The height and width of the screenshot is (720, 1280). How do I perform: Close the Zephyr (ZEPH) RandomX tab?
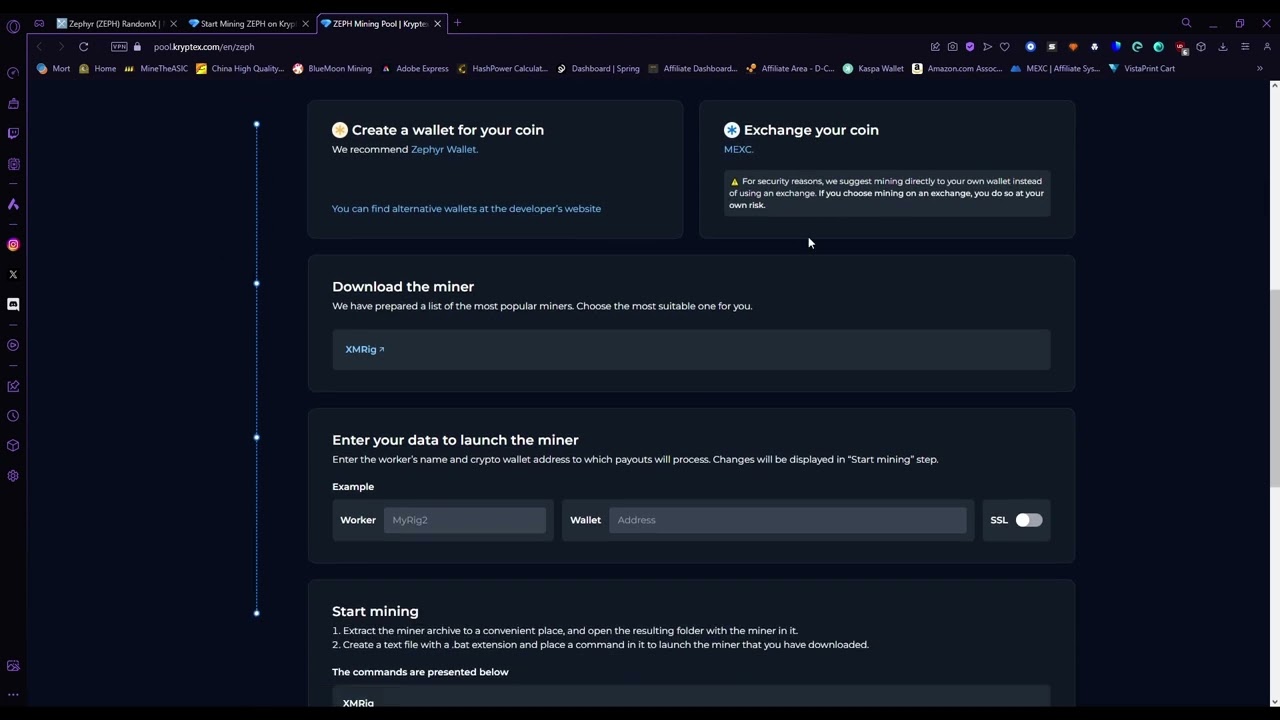click(173, 23)
